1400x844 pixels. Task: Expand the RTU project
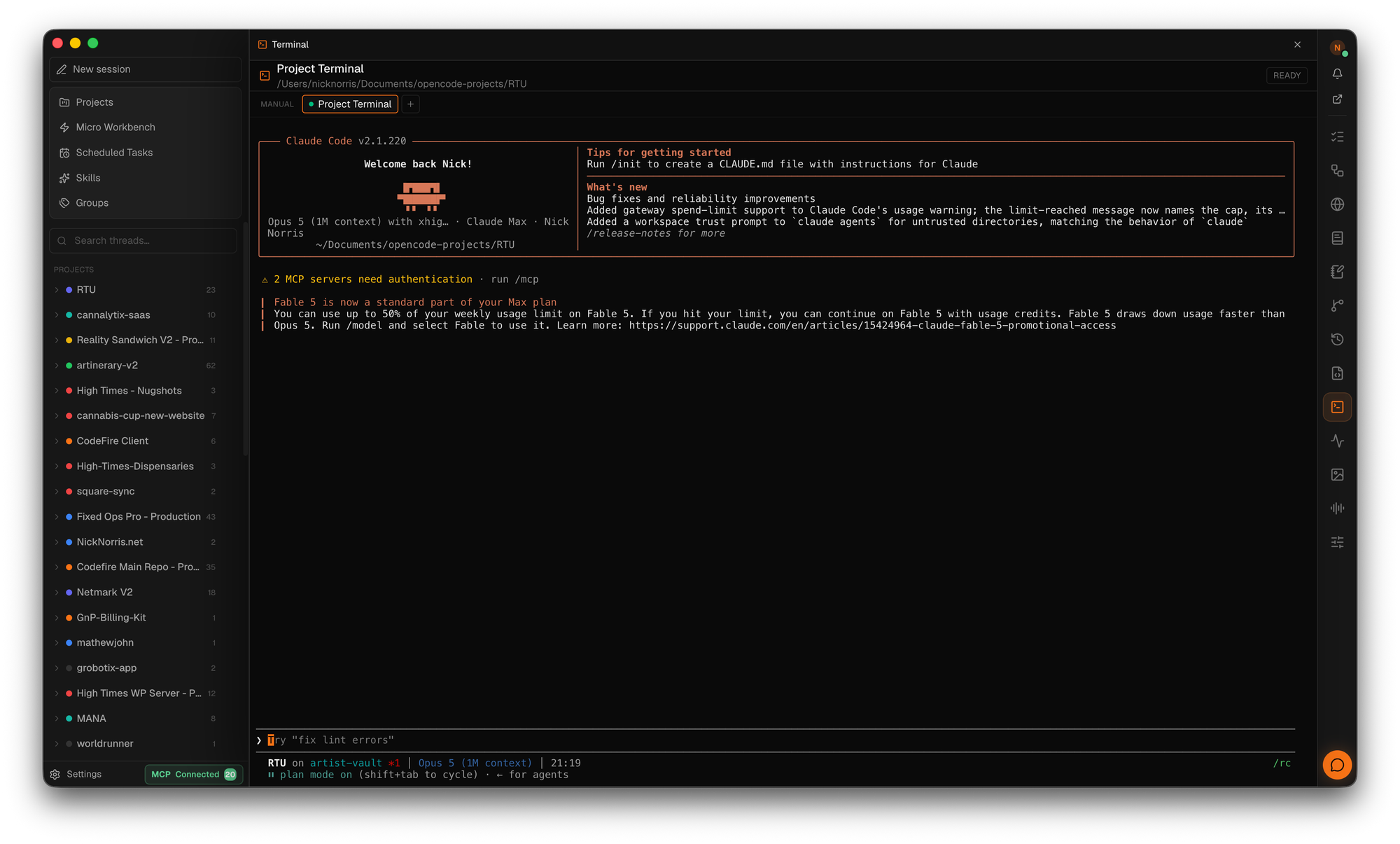[57, 289]
